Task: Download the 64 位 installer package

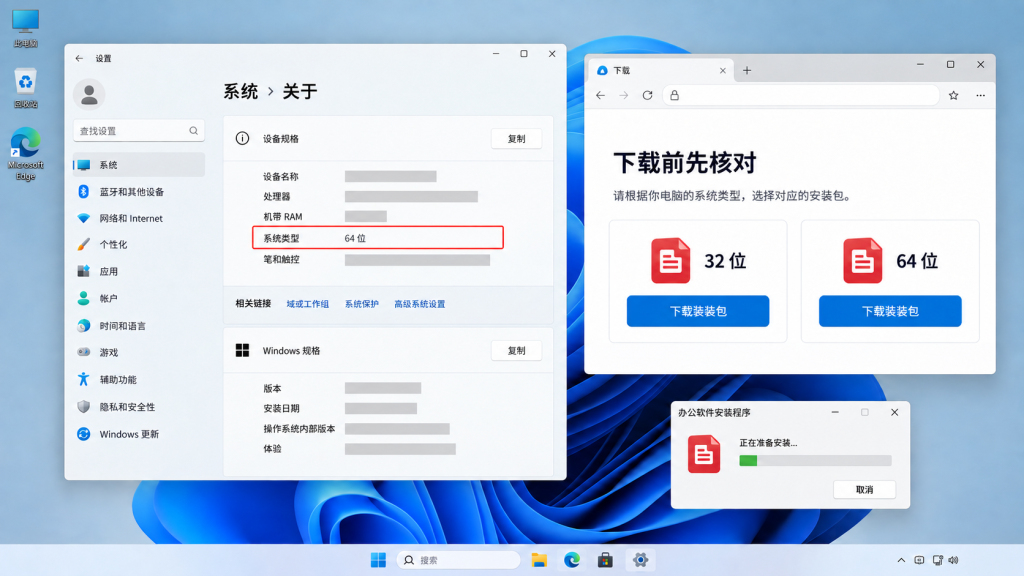Action: [x=889, y=311]
